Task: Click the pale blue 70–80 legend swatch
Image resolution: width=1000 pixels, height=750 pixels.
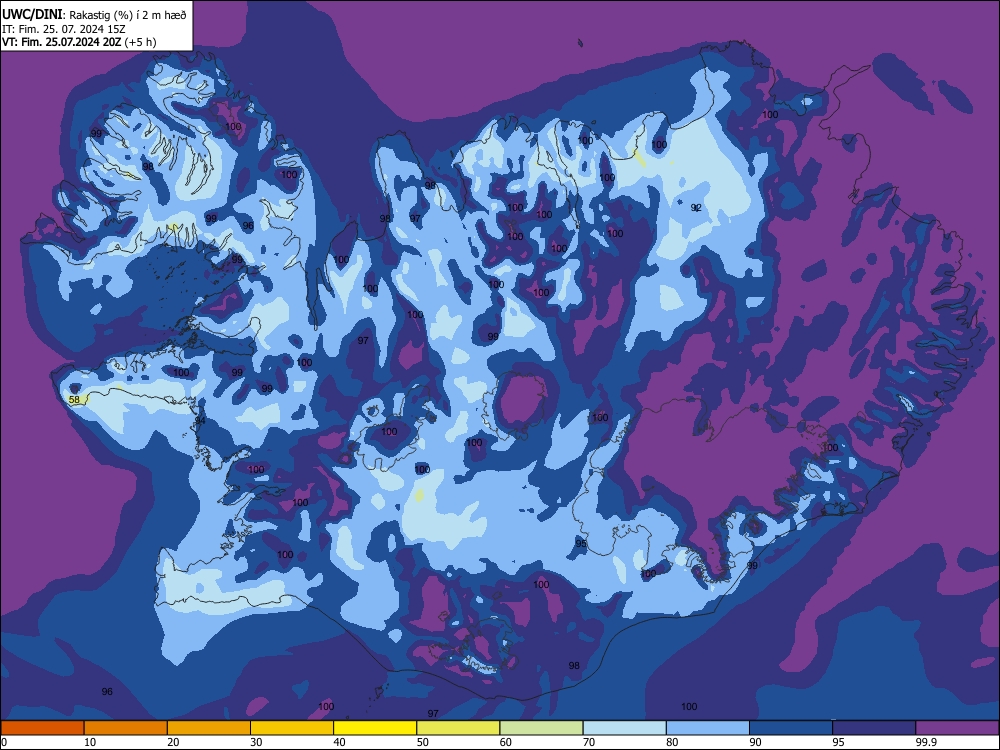Action: [624, 728]
